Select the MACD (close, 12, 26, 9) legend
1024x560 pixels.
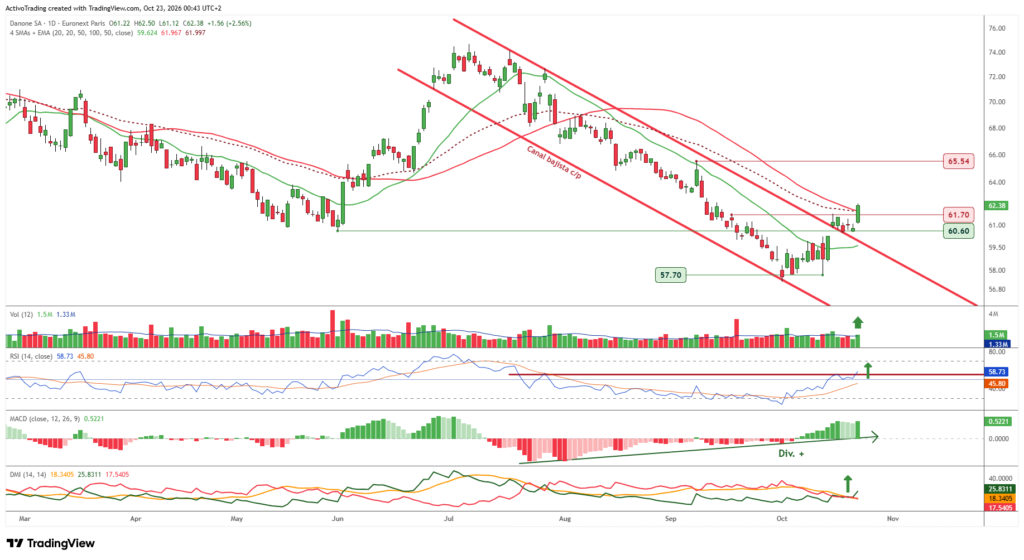44,418
